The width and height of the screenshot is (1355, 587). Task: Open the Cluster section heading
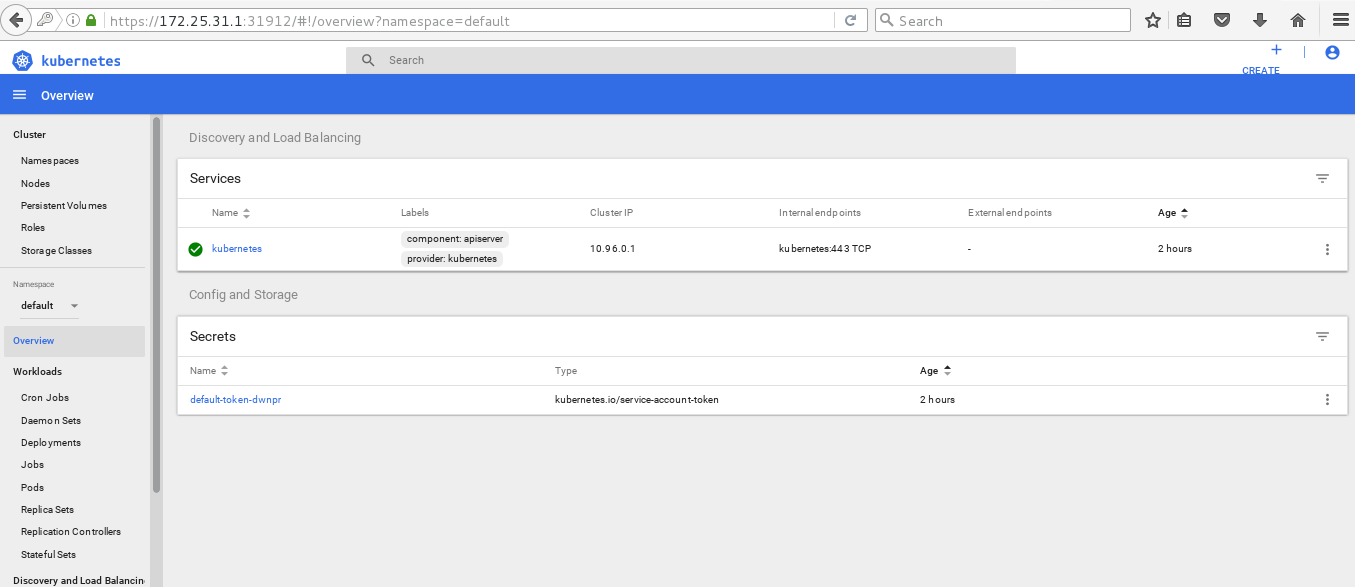pyautogui.click(x=29, y=135)
